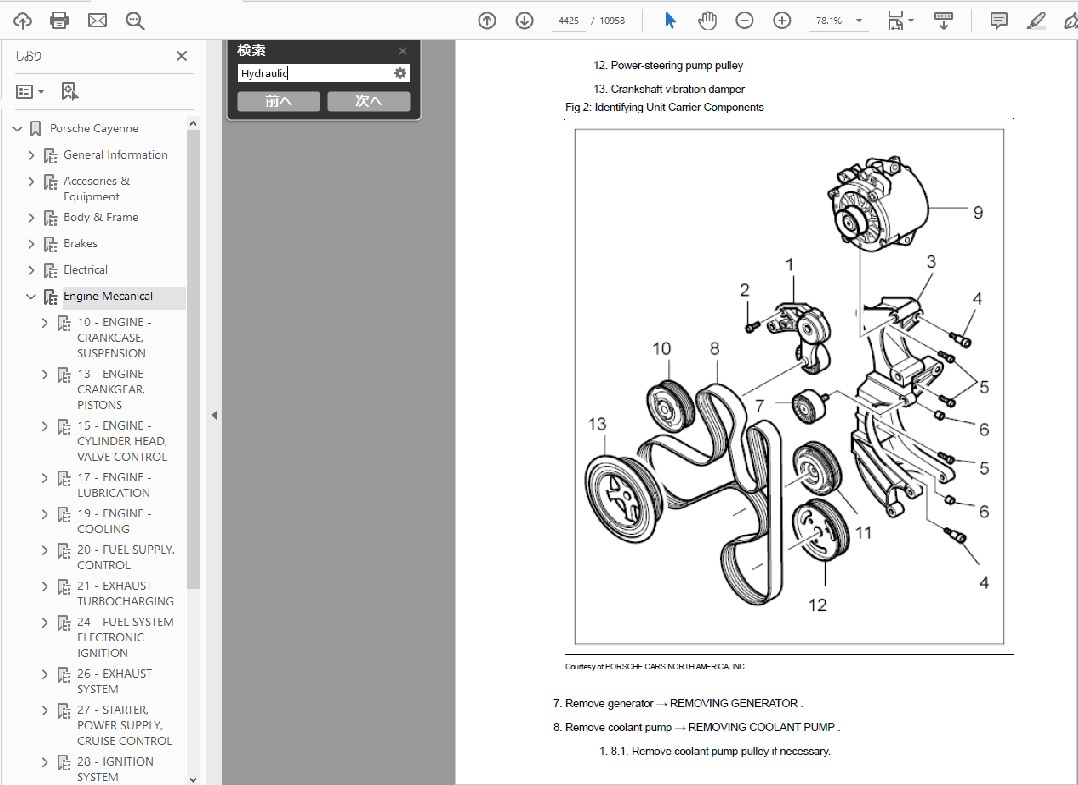1078x785 pixels.
Task: Open 26 - EXHAUST SYSTEM bookmark
Action: [114, 681]
